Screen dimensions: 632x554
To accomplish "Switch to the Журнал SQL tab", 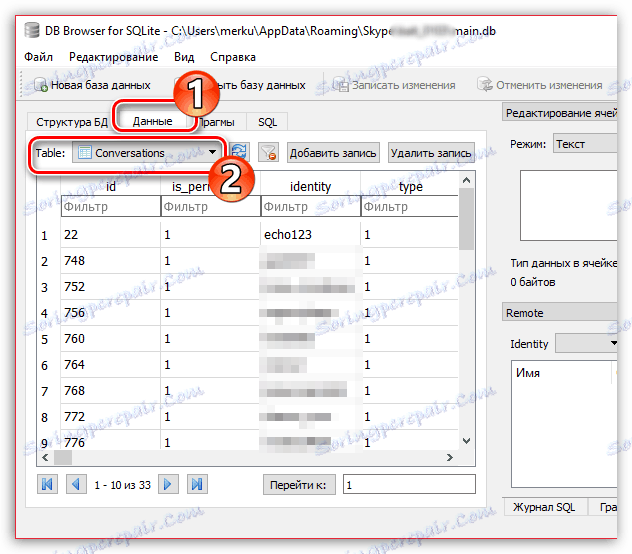I will [x=544, y=507].
